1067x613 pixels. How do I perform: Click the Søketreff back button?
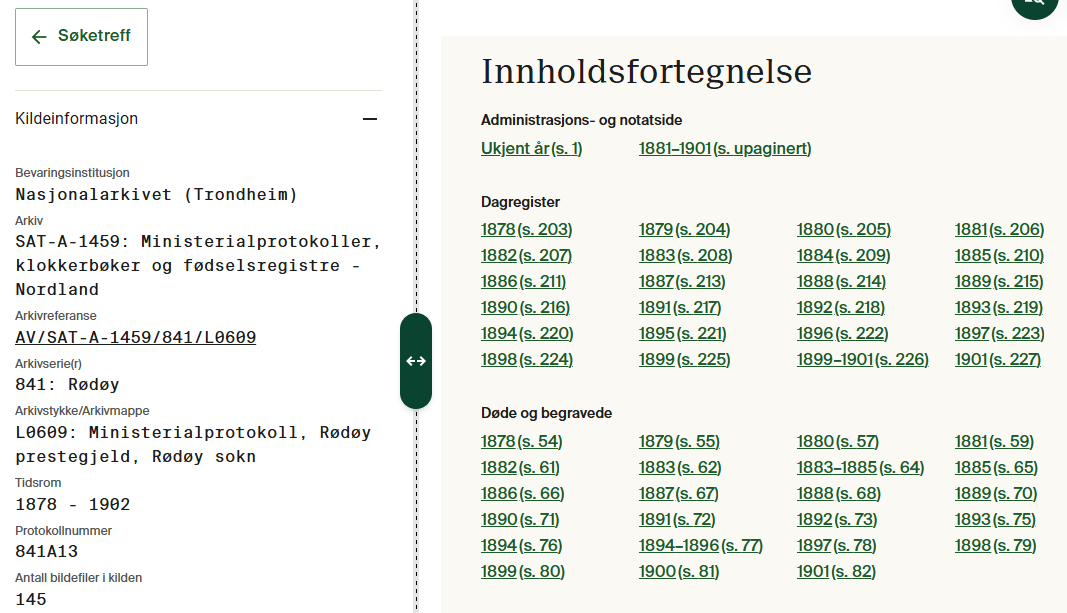(x=81, y=37)
